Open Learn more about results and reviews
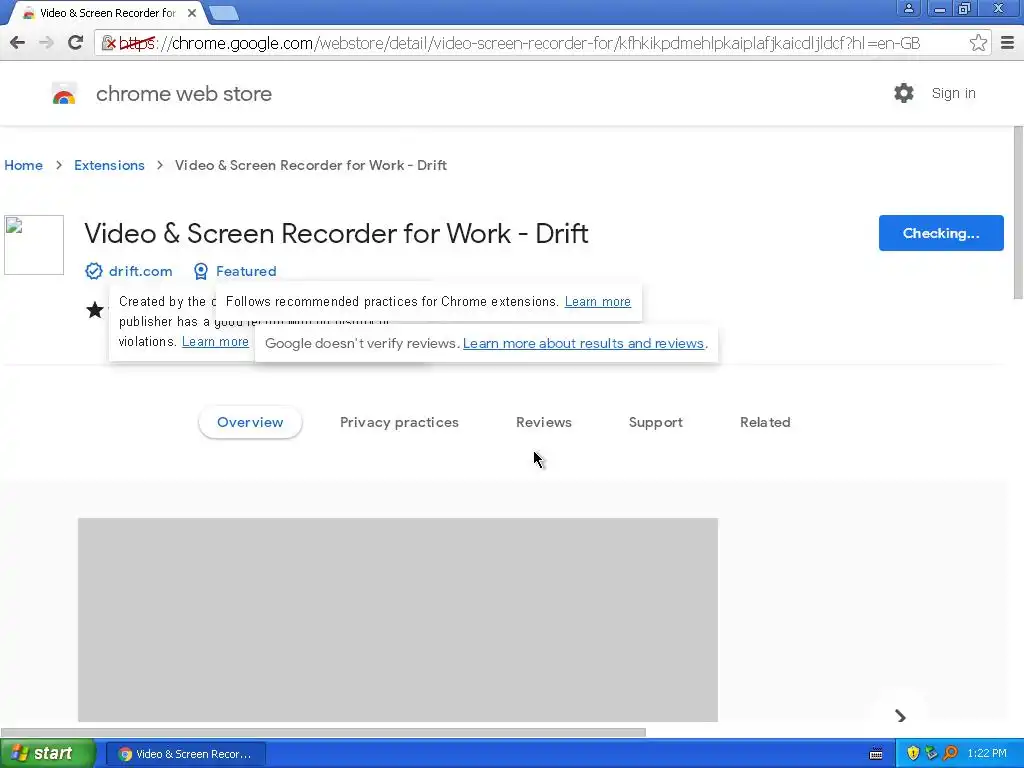 (583, 344)
